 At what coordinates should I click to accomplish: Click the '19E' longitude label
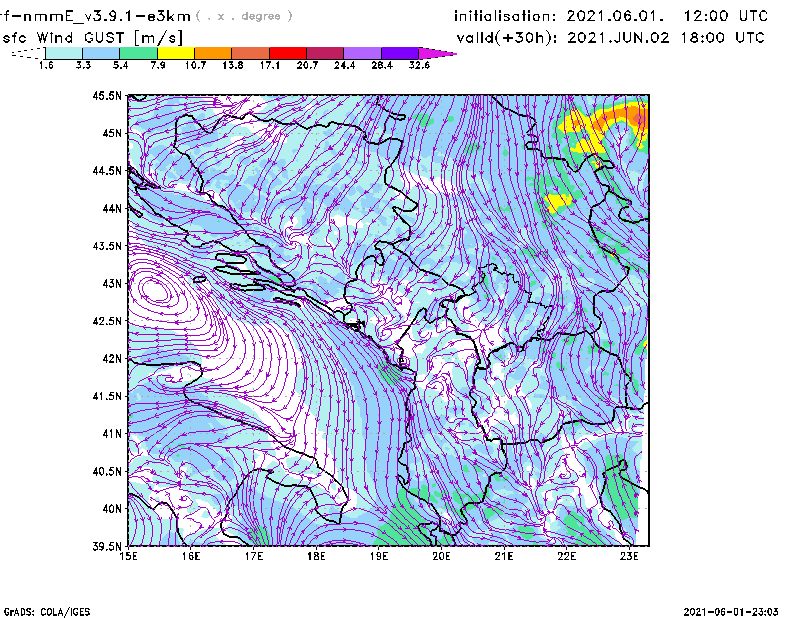pyautogui.click(x=379, y=556)
